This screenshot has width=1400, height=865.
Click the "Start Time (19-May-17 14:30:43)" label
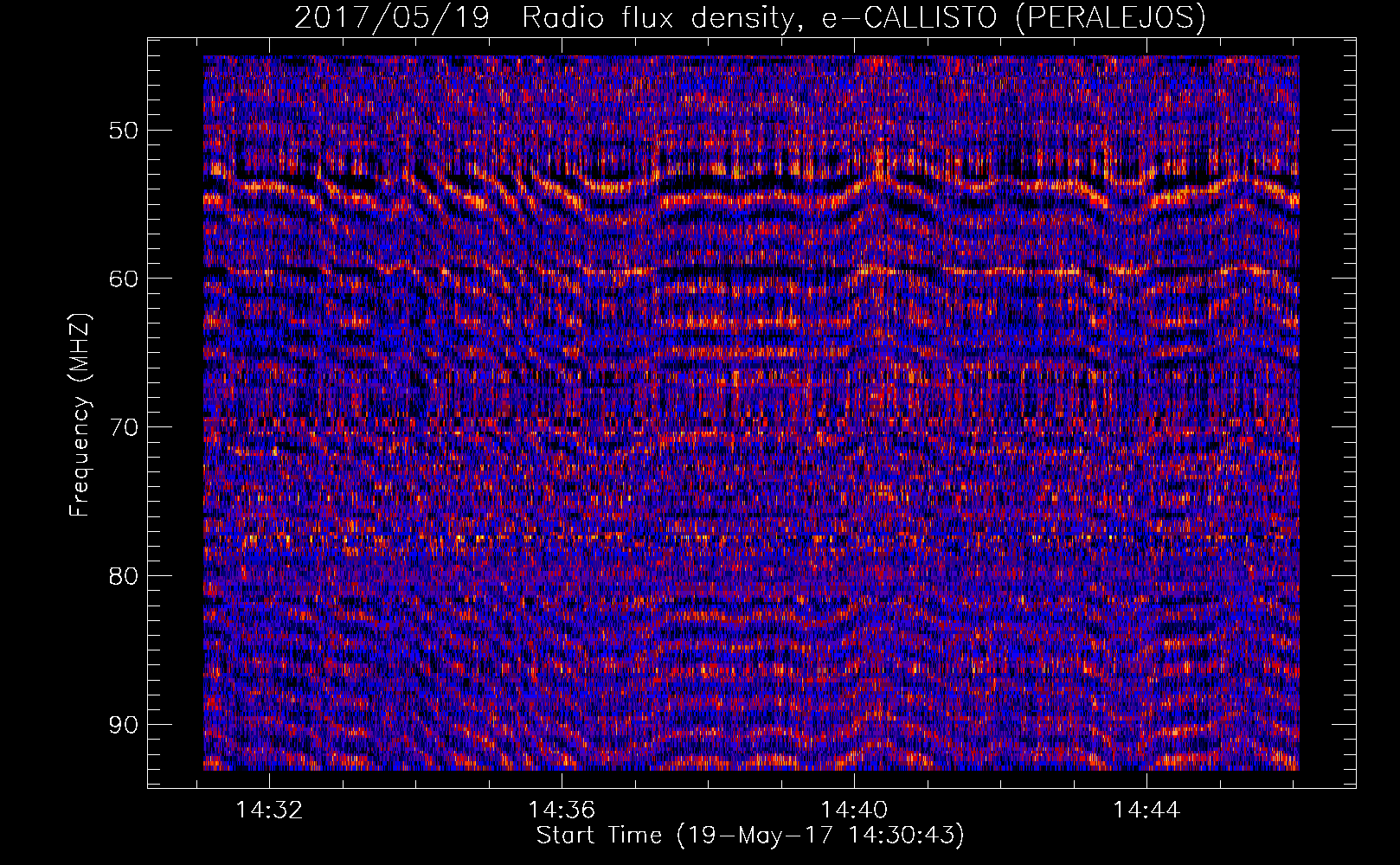click(750, 836)
